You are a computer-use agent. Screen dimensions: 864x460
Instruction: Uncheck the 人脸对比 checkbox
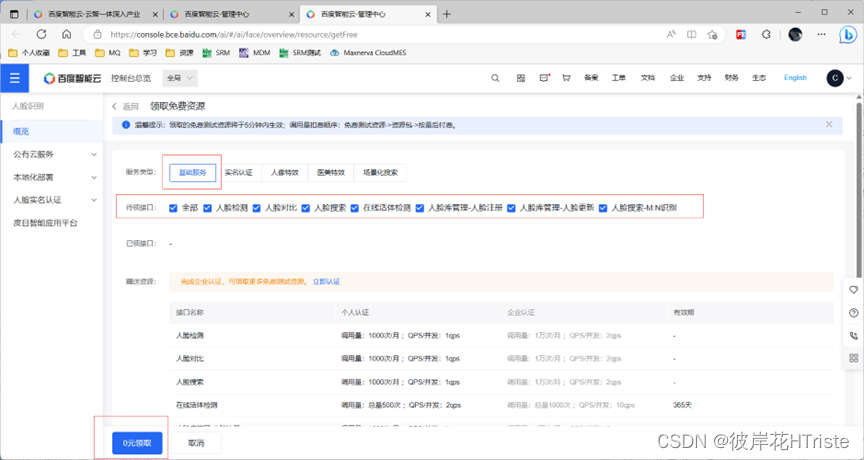[256, 208]
